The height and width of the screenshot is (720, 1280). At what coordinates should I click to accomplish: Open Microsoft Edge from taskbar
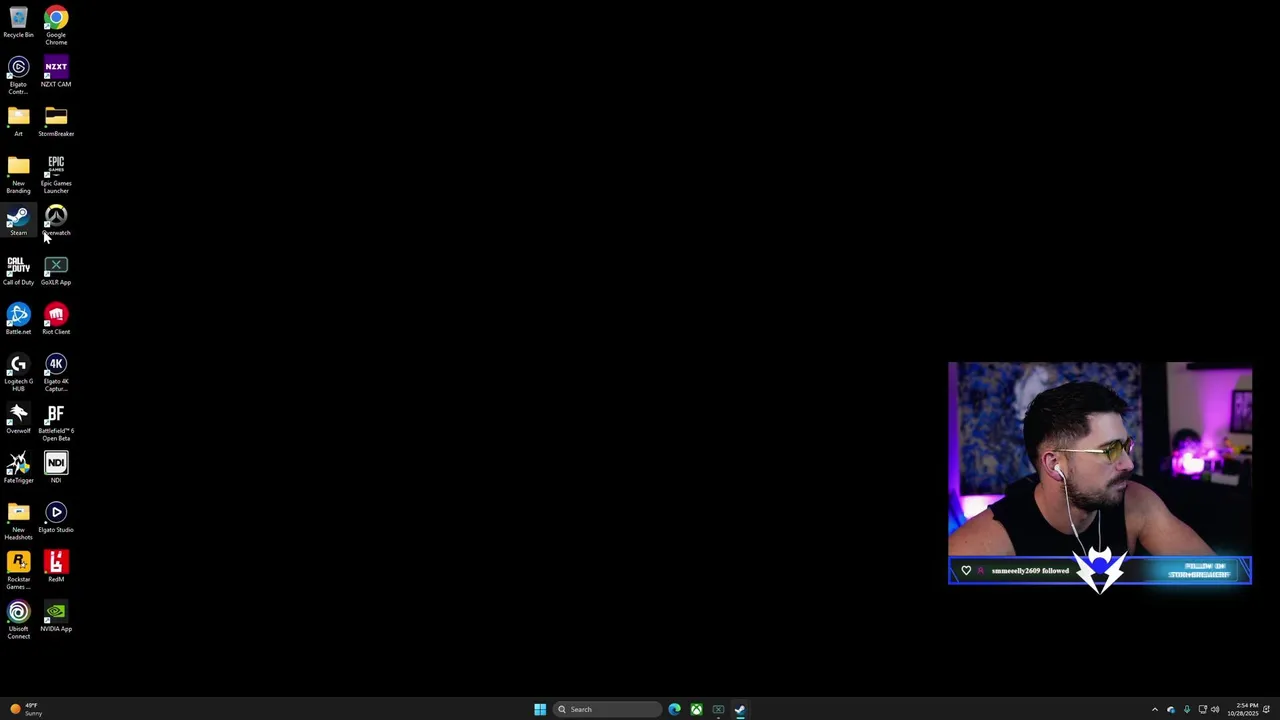tap(674, 709)
